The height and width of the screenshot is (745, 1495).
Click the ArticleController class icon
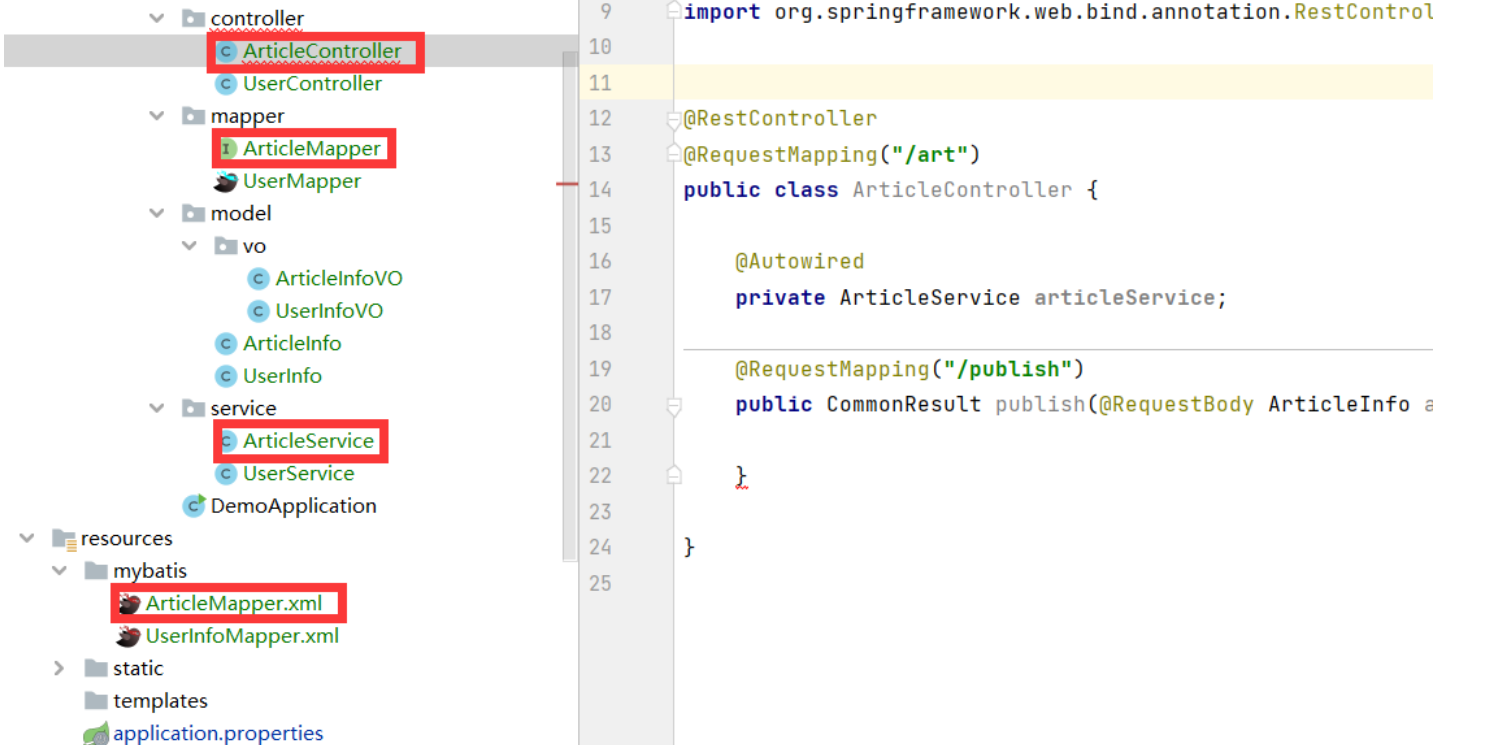click(x=227, y=51)
